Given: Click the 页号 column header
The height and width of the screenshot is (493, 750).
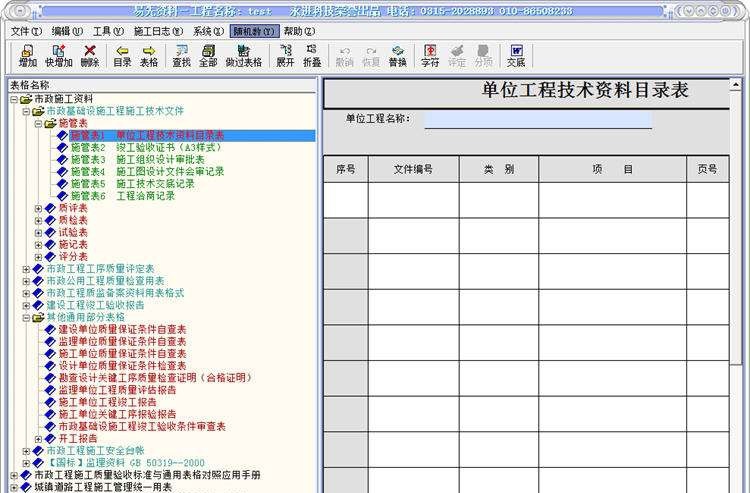Looking at the screenshot, I should tap(707, 169).
